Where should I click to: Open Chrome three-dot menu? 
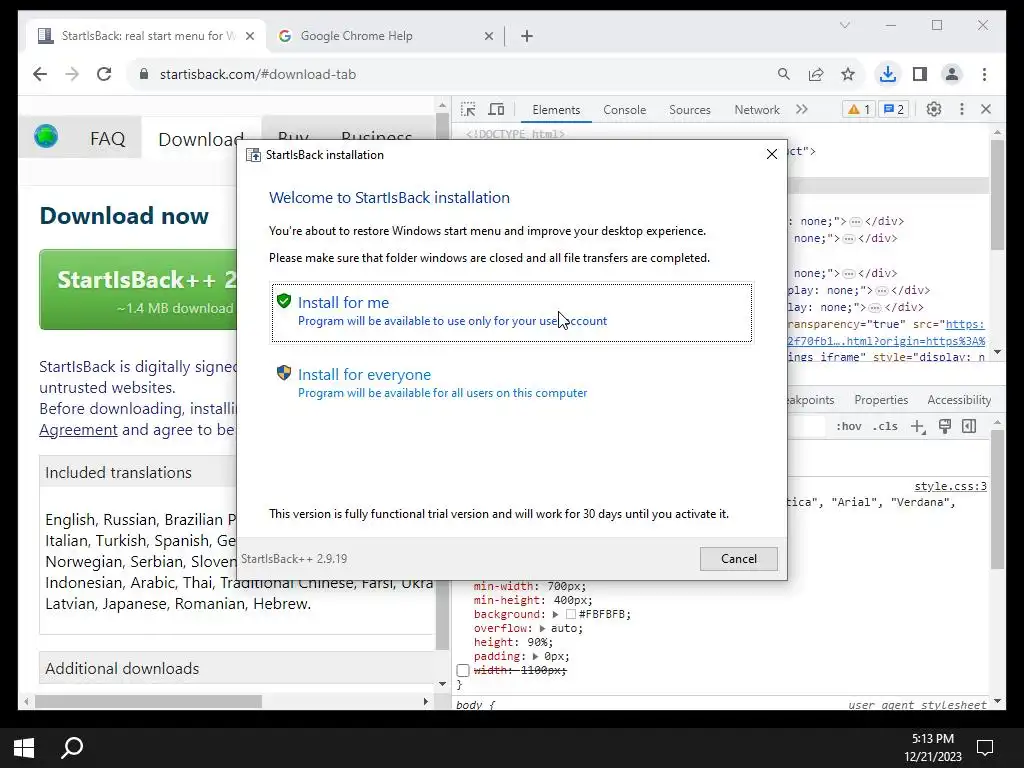coord(984,74)
